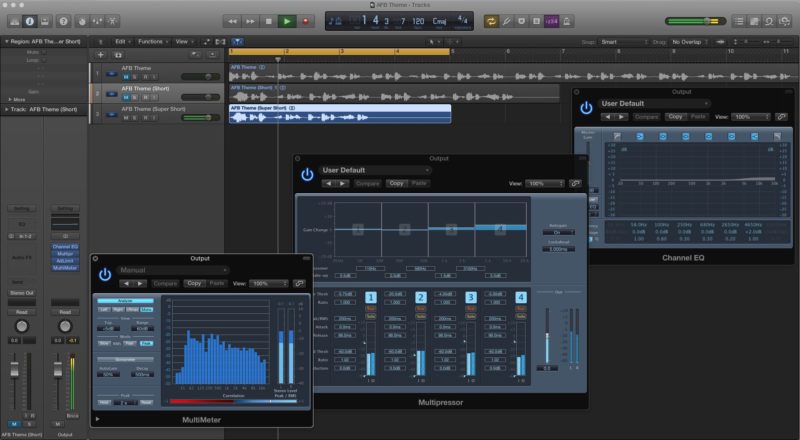Click Compare in the MultiMeter window
800x440 pixels.
165,283
